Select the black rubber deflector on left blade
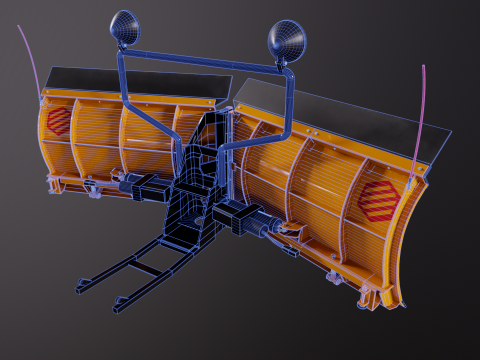480x360 pixels. [138, 83]
